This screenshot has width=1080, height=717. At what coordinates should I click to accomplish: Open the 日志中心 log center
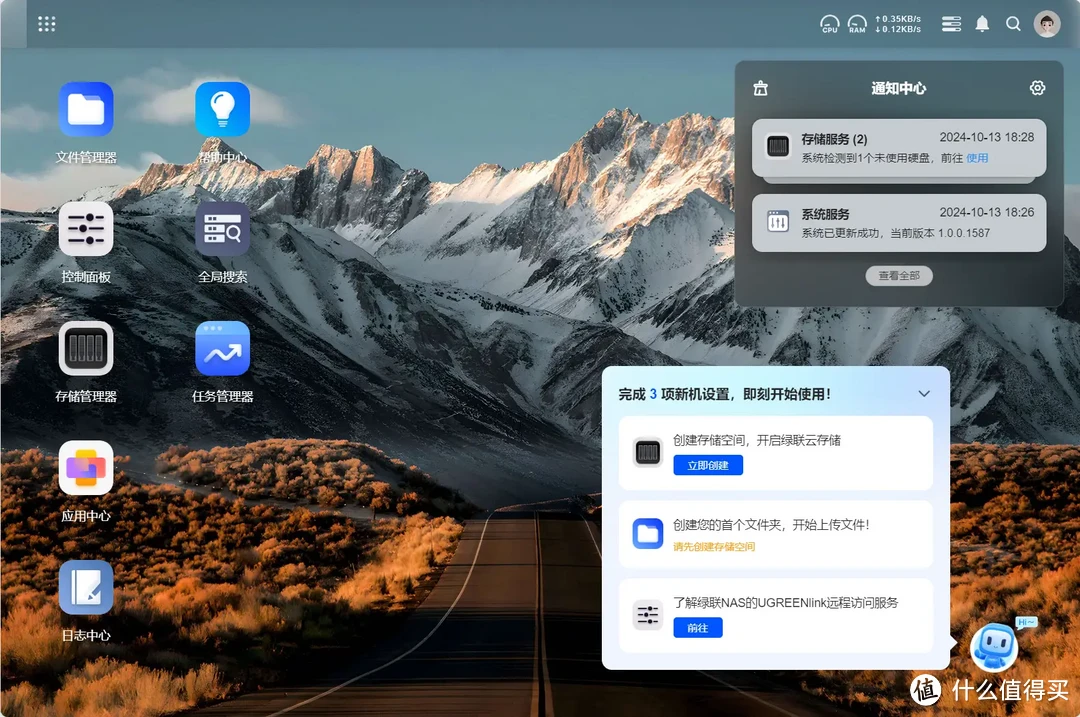pyautogui.click(x=86, y=587)
